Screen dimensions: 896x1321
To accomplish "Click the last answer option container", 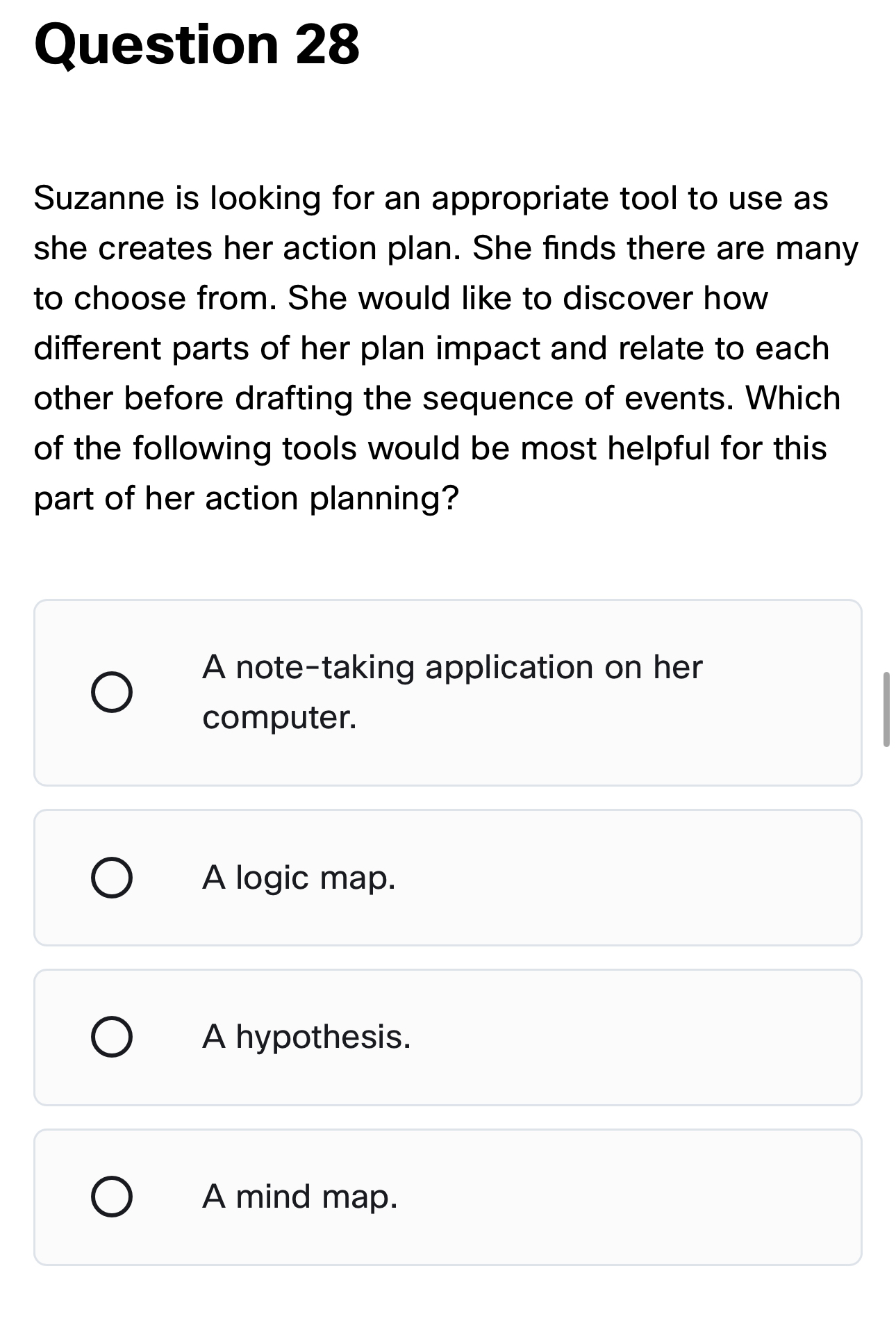I will pyautogui.click(x=448, y=1195).
